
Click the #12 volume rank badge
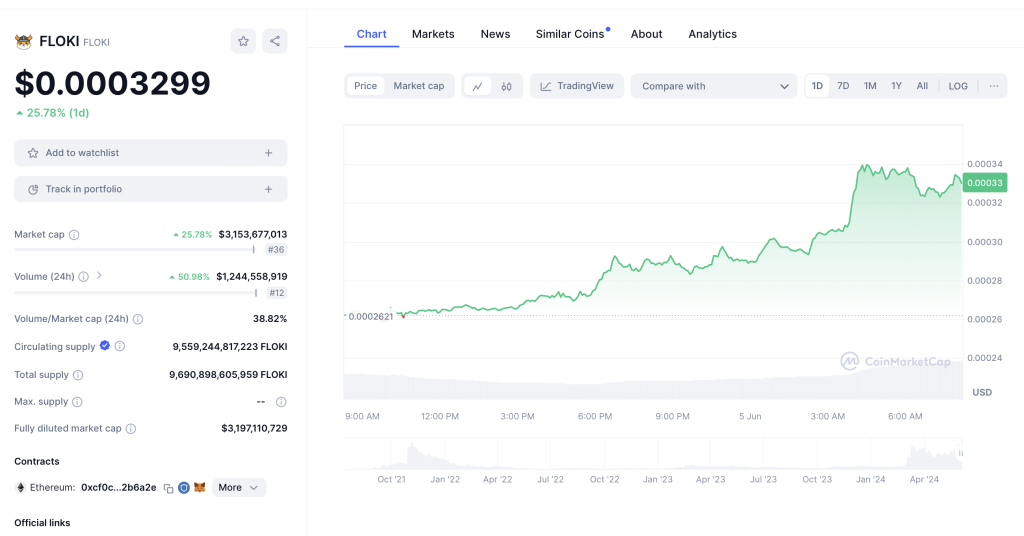point(277,292)
